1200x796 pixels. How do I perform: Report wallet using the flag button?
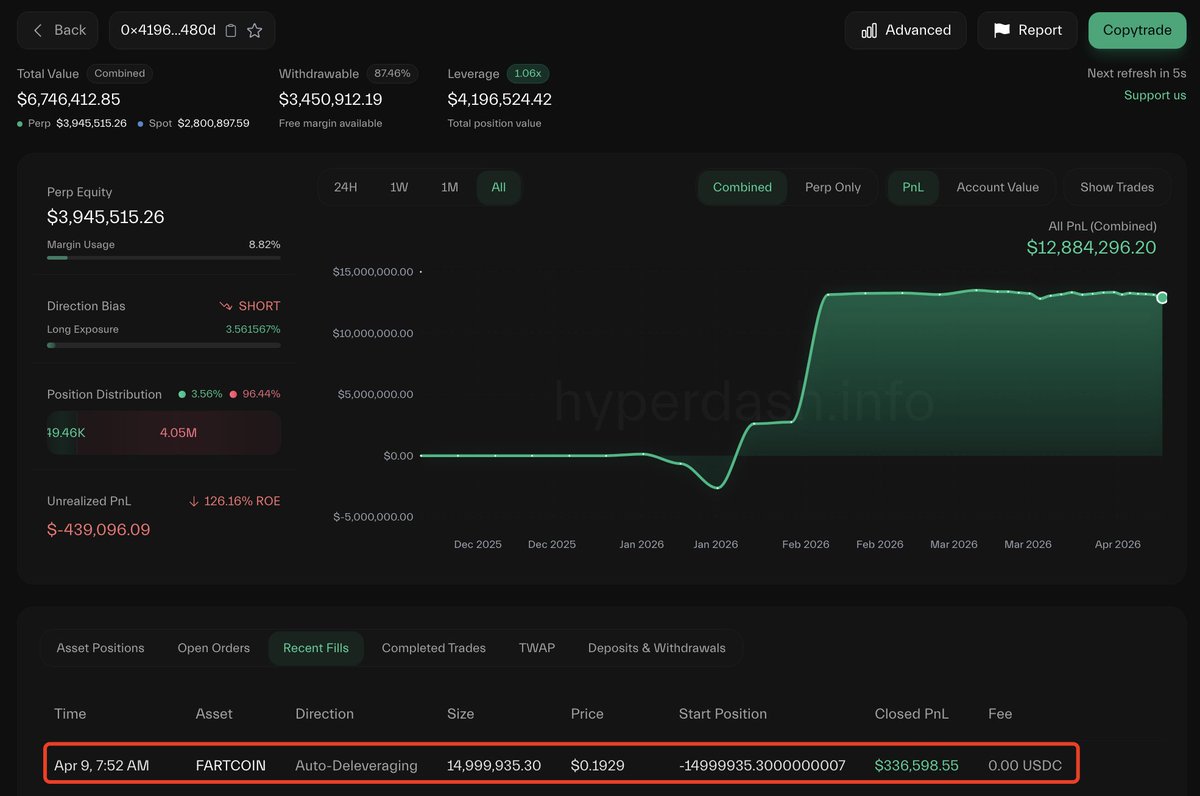click(x=1027, y=30)
